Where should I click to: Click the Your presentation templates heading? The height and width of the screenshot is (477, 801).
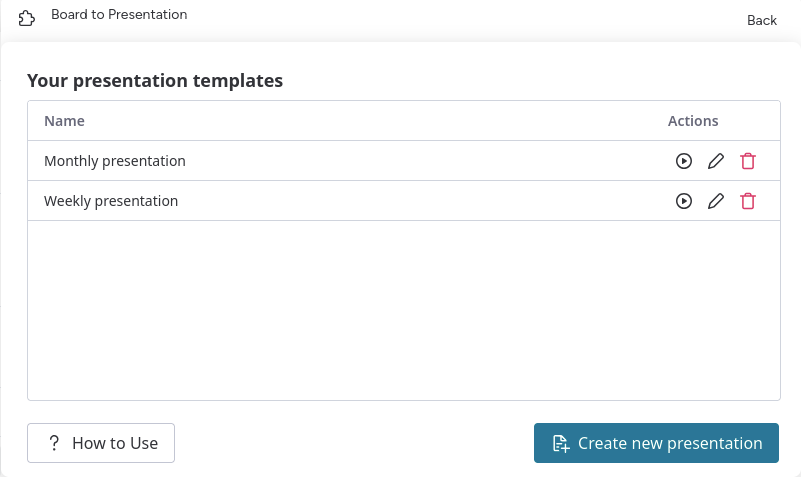(155, 81)
